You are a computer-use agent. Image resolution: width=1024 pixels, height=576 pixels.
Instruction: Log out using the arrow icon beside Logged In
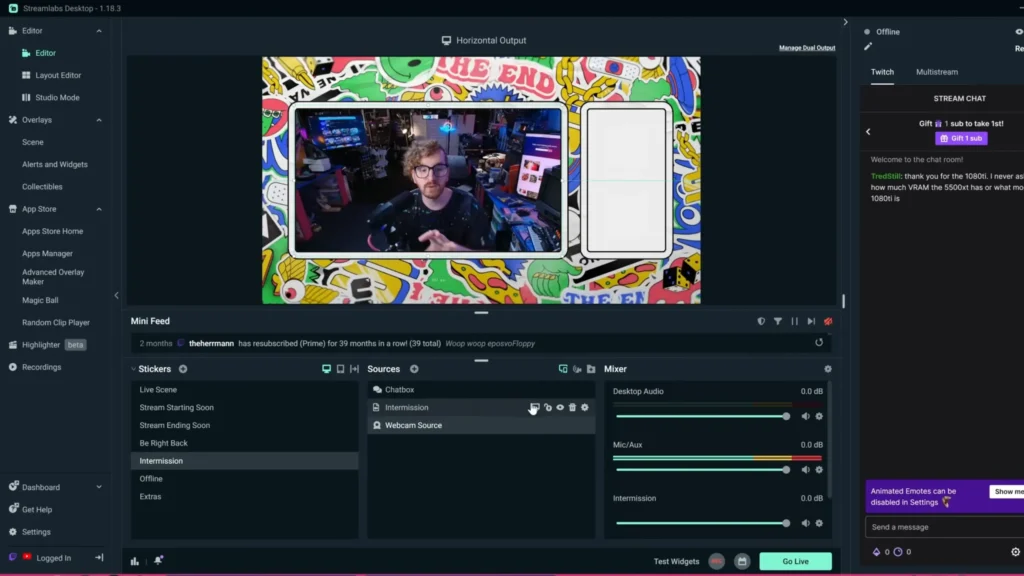click(99, 558)
